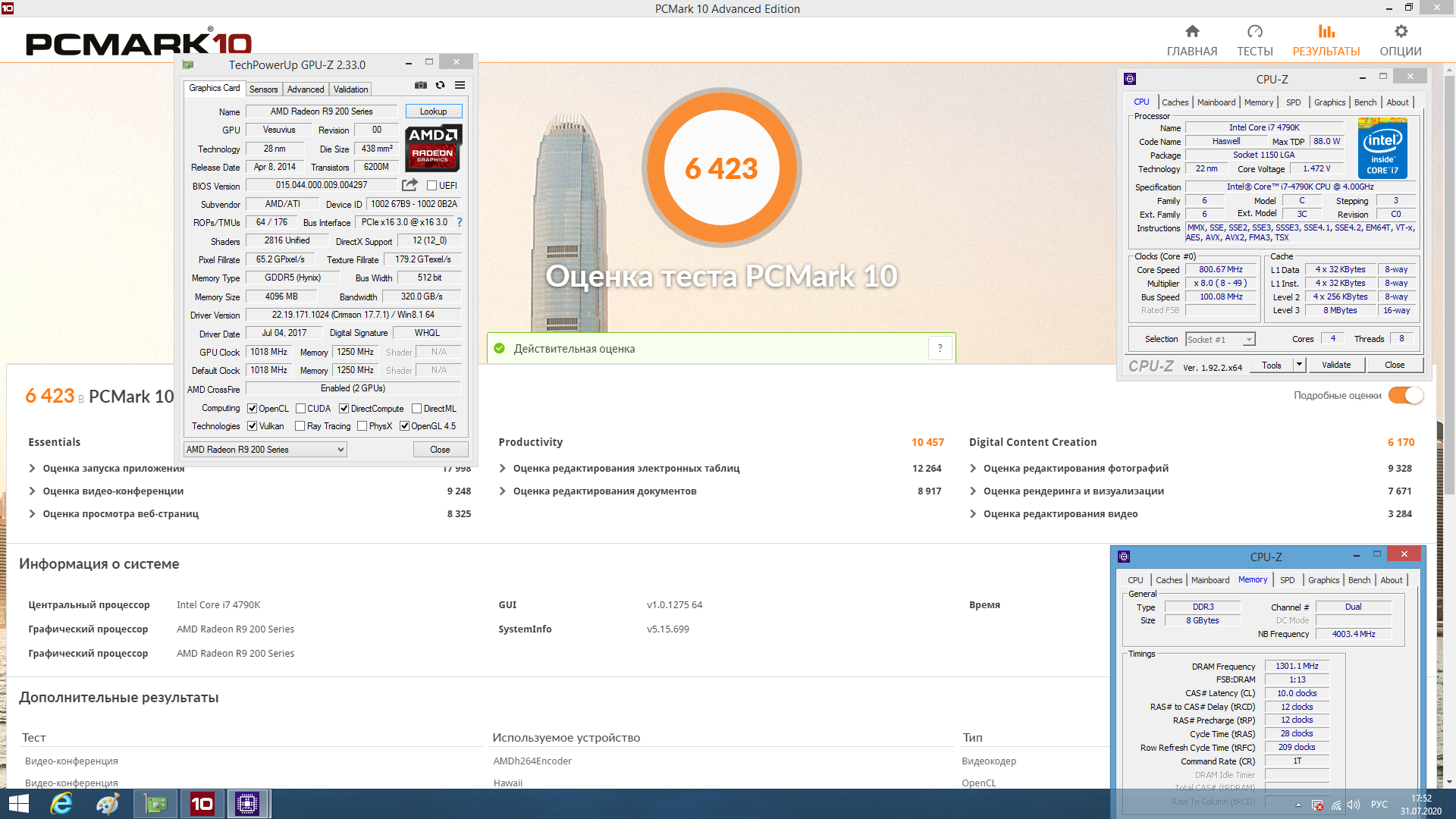Click the AMD Radeon logo in GPU-Z
The height and width of the screenshot is (819, 1456).
pos(433,147)
